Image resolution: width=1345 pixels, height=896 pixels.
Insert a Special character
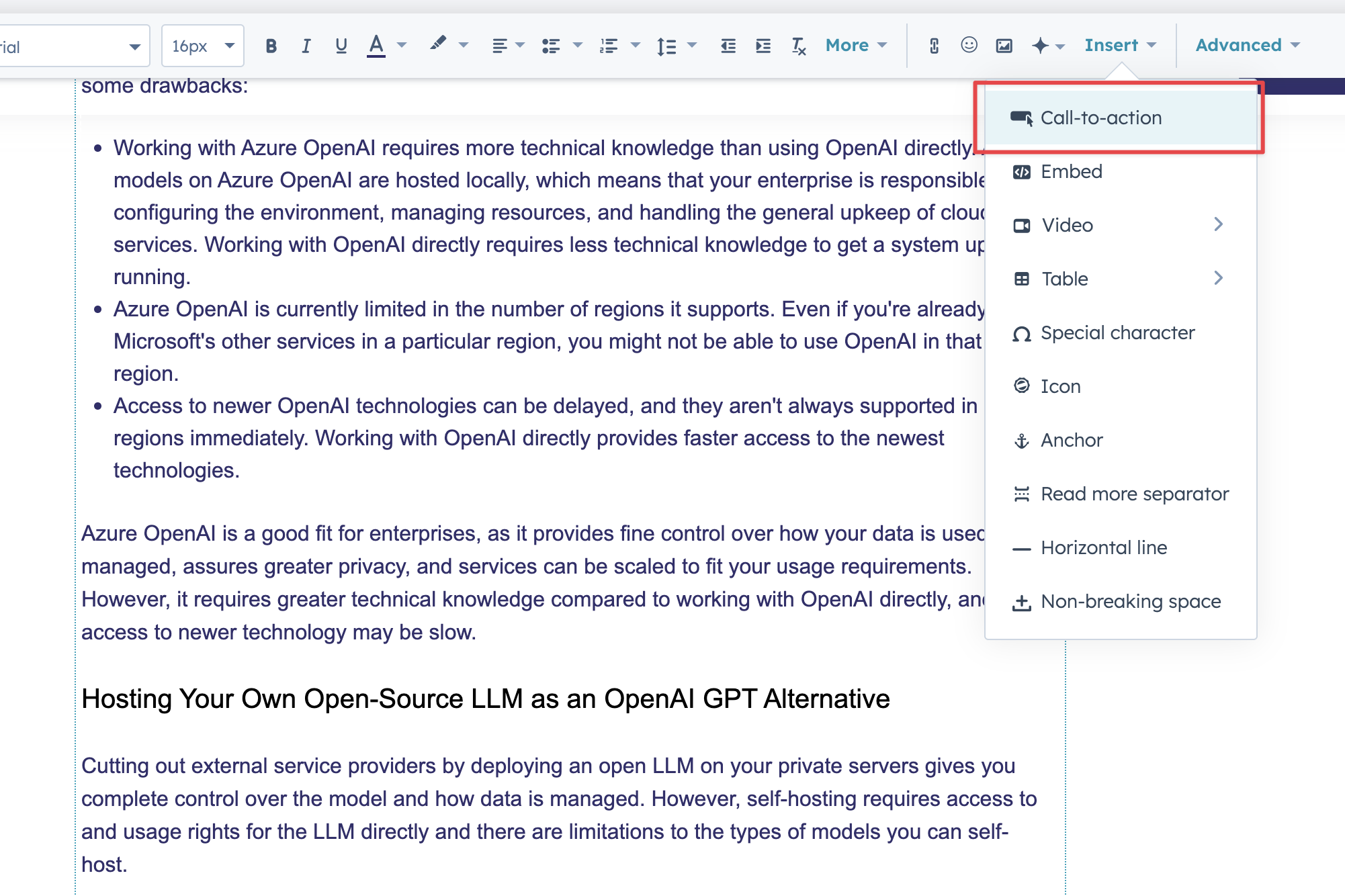click(1120, 332)
